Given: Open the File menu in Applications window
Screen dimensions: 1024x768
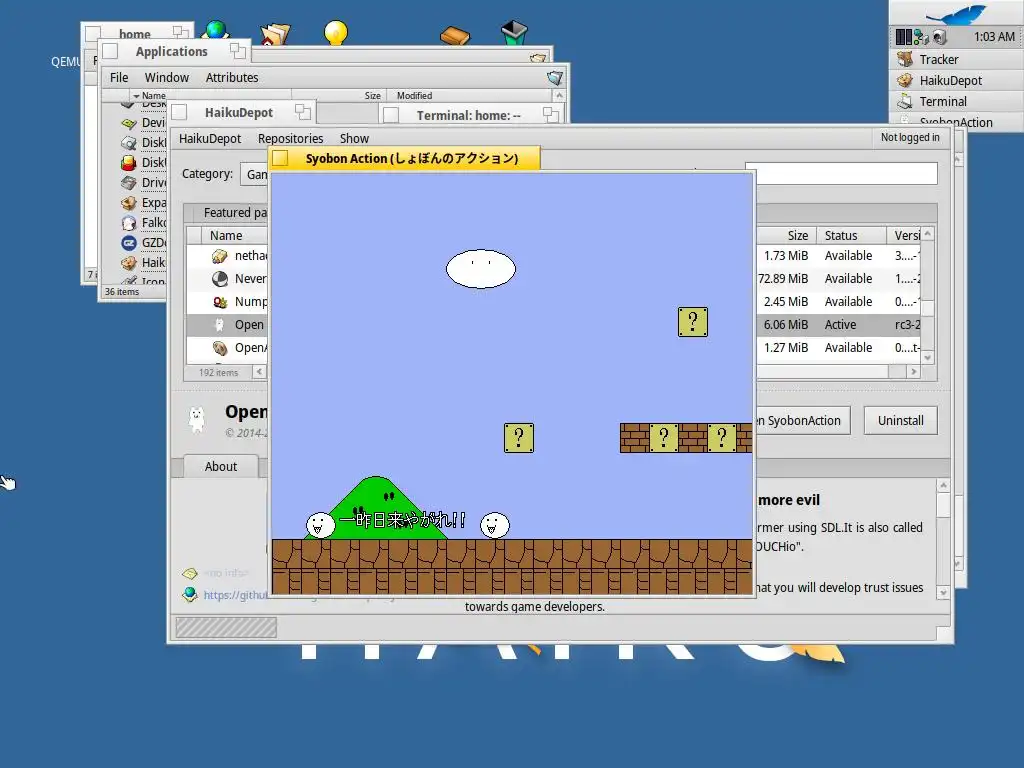Looking at the screenshot, I should [119, 78].
